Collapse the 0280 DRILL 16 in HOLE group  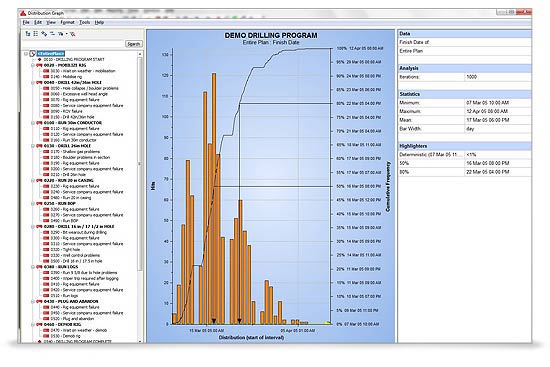point(33,227)
